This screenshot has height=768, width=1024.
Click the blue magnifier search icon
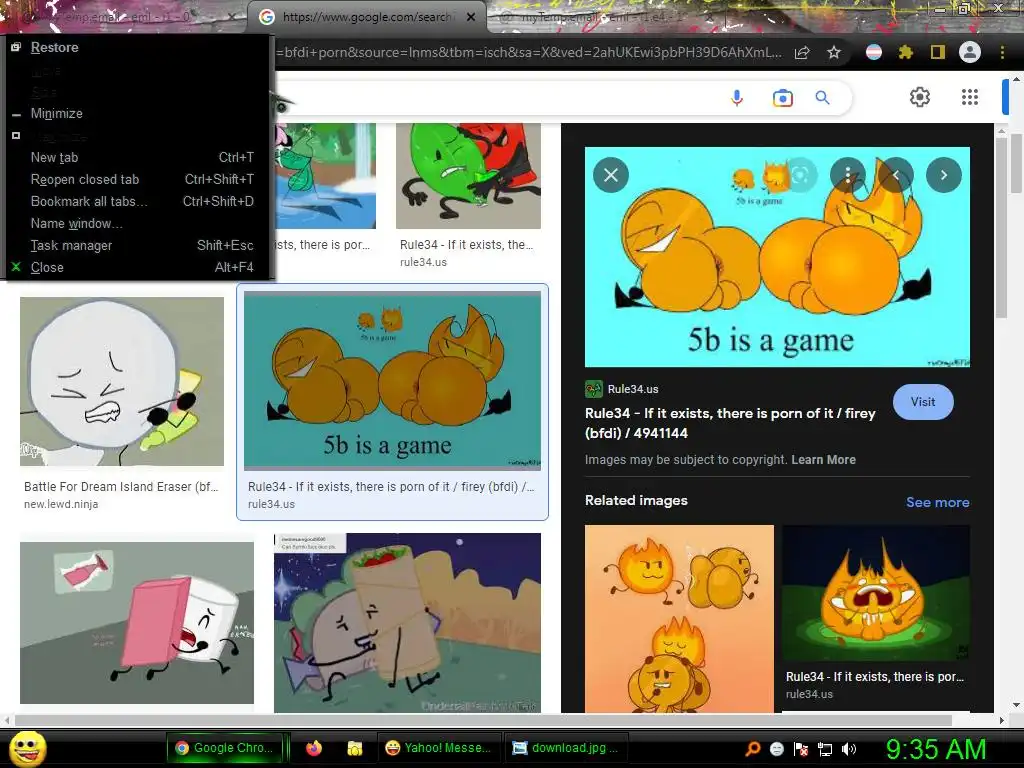[822, 98]
